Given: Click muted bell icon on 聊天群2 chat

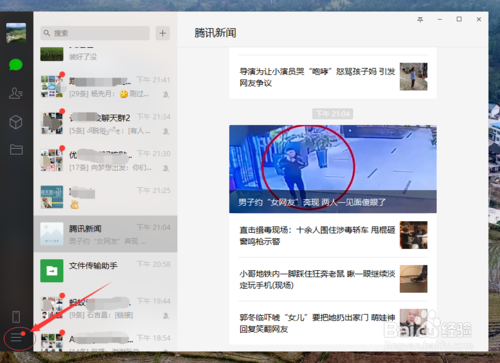Looking at the screenshot, I should pos(166,131).
